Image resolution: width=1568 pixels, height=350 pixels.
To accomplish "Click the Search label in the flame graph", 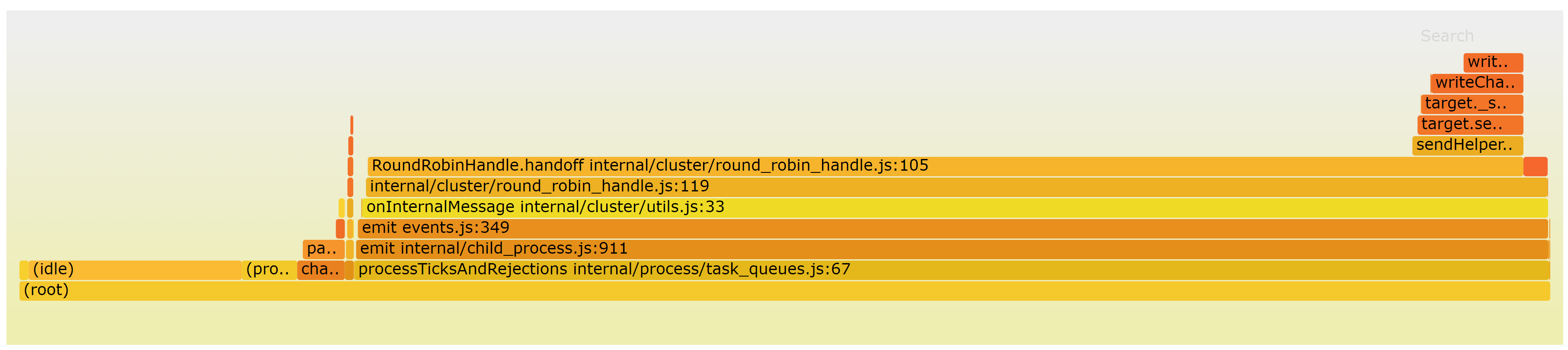I will click(1447, 36).
